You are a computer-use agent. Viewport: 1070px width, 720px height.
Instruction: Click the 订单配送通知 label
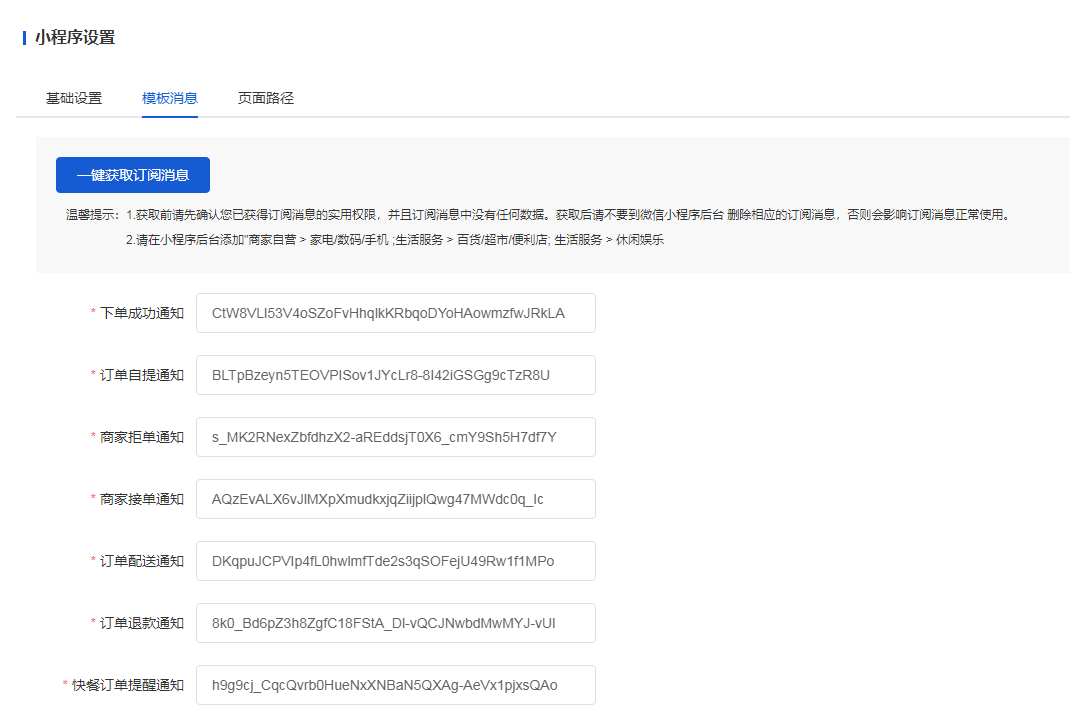pos(142,562)
